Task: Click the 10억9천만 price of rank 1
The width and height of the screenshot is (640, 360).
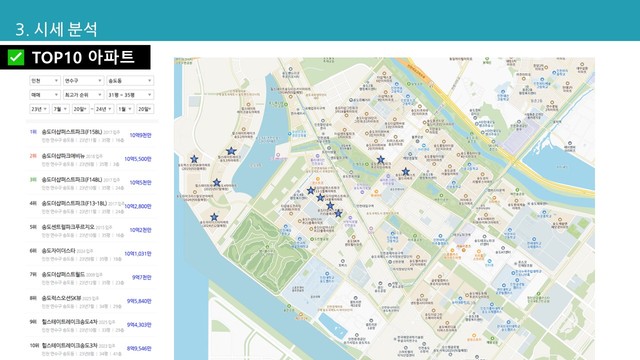Action: pyautogui.click(x=140, y=135)
